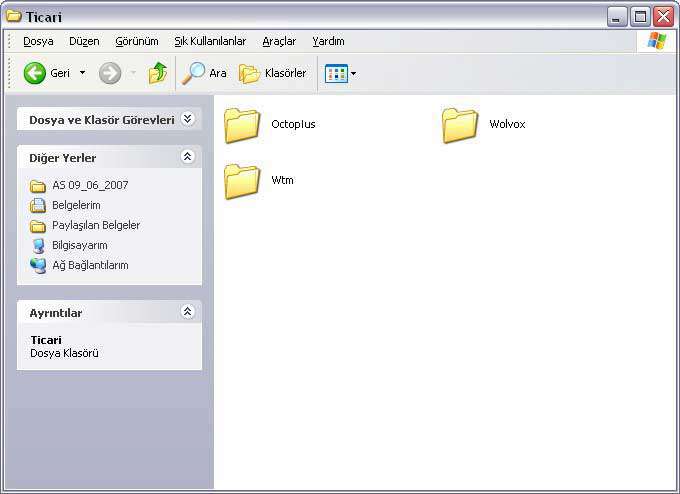This screenshot has height=494, width=680.
Task: Click the Wolvox folder name
Action: [507, 124]
